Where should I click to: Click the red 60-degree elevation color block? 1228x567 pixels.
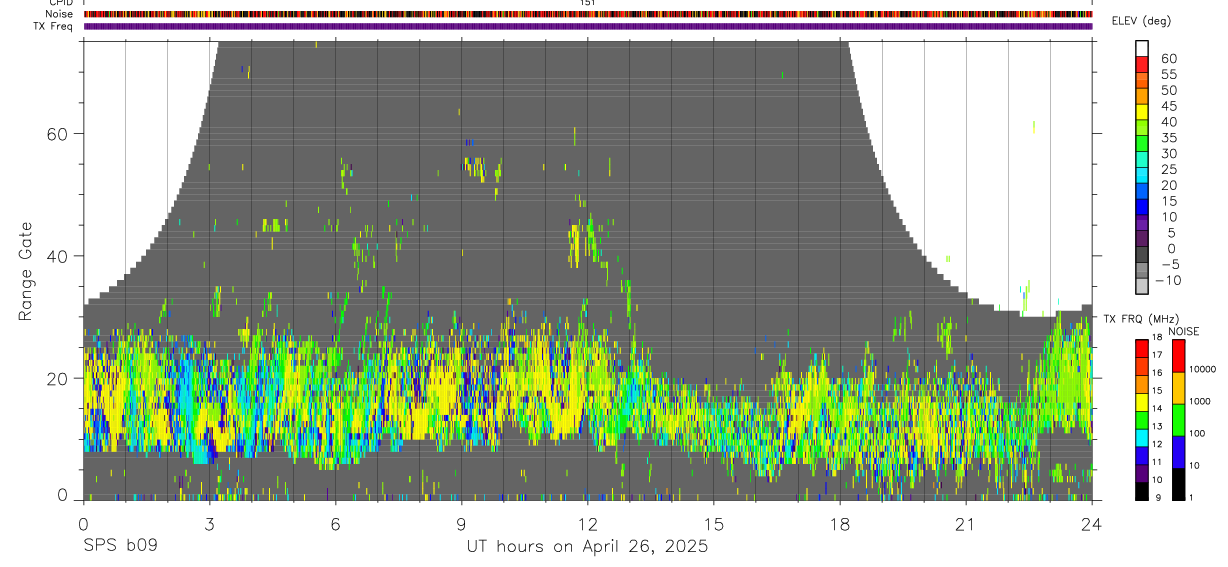point(1142,65)
